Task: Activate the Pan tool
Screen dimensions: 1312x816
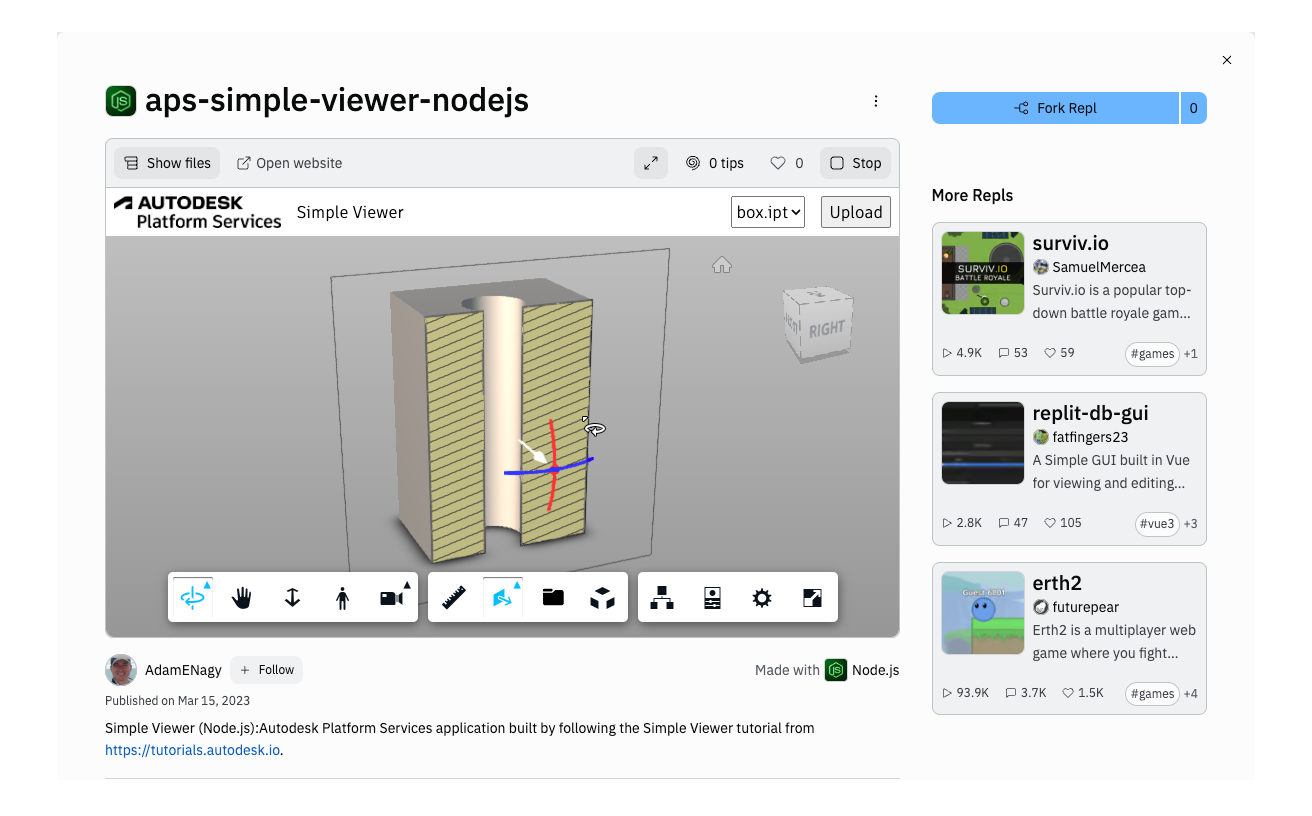Action: (242, 597)
